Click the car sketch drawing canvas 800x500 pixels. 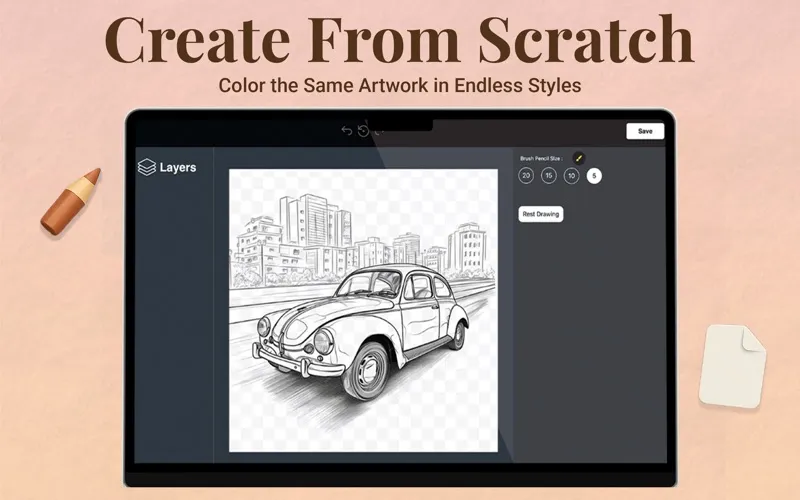[x=363, y=310]
